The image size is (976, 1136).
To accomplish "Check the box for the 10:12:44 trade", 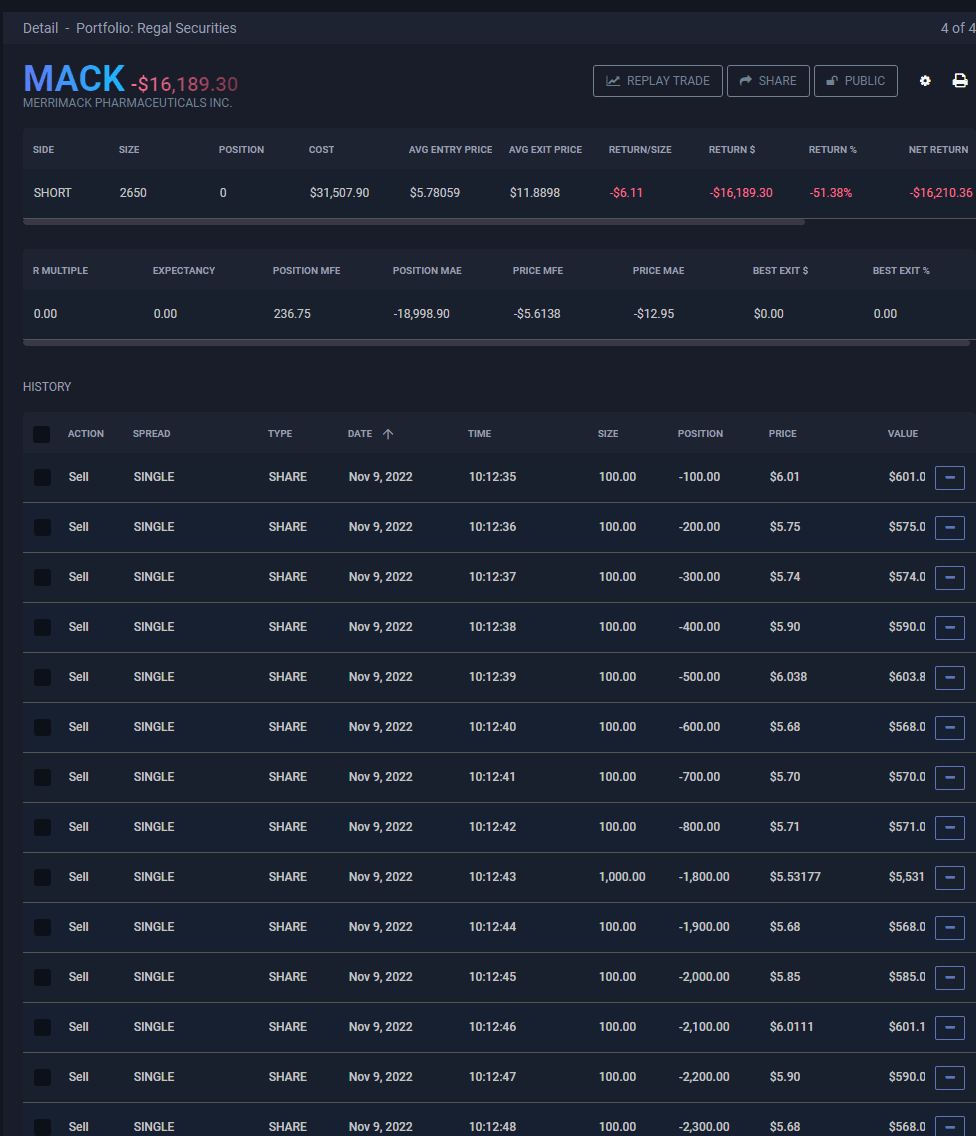I will tap(42, 927).
